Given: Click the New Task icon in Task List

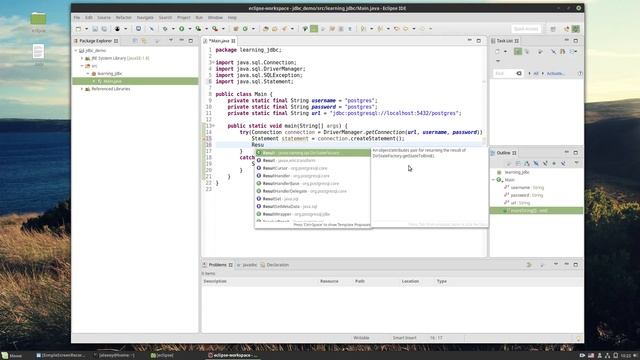Looking at the screenshot, I should click(498, 52).
